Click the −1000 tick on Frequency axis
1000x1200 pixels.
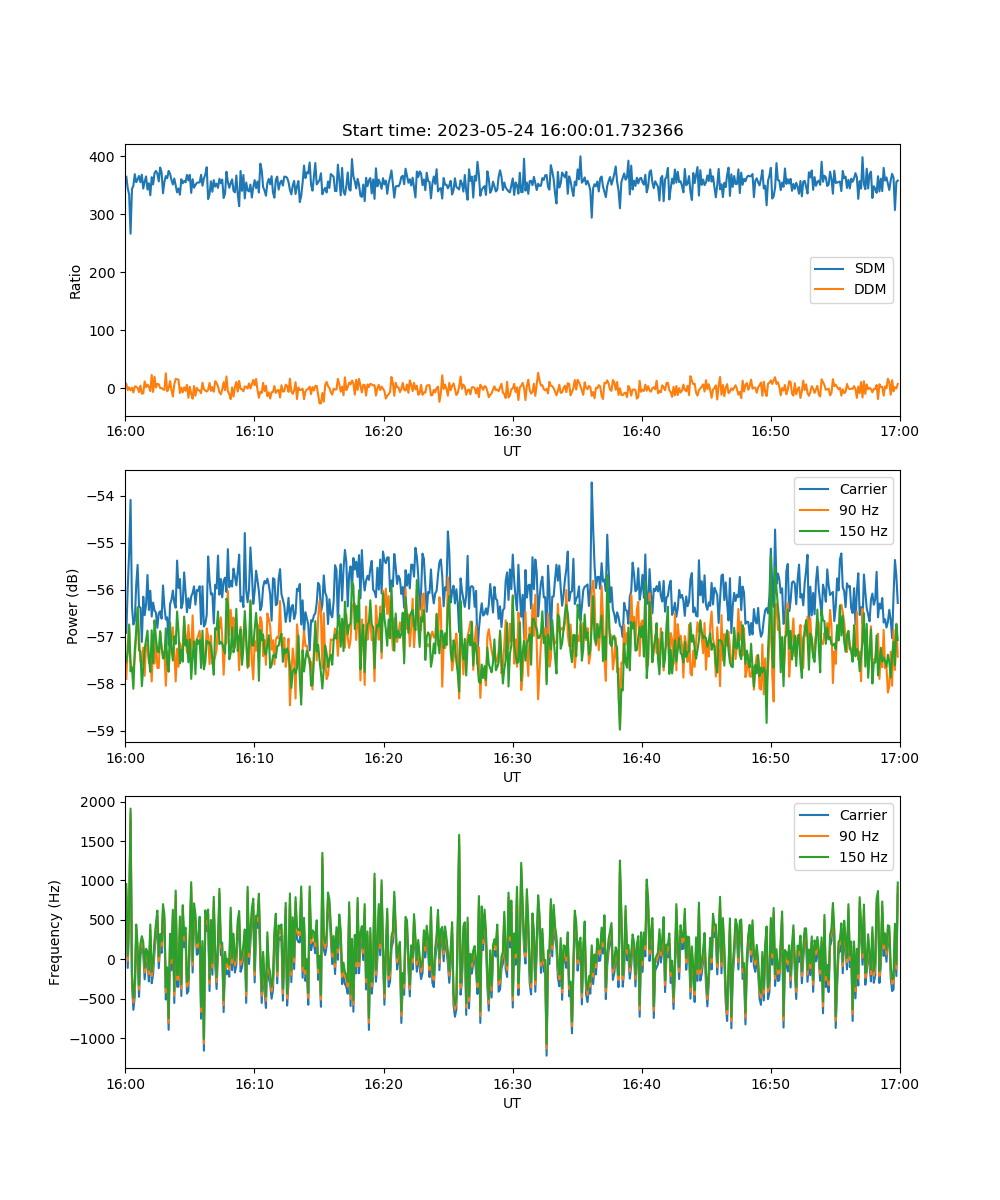(94, 1039)
